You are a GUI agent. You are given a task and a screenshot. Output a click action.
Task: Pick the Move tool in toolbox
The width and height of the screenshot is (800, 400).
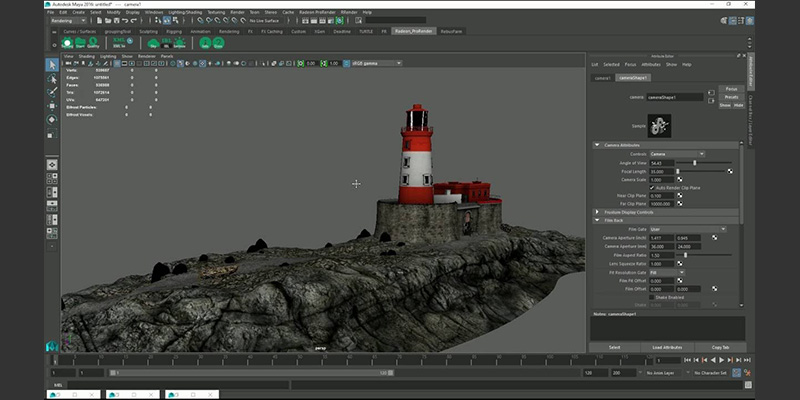coord(52,106)
